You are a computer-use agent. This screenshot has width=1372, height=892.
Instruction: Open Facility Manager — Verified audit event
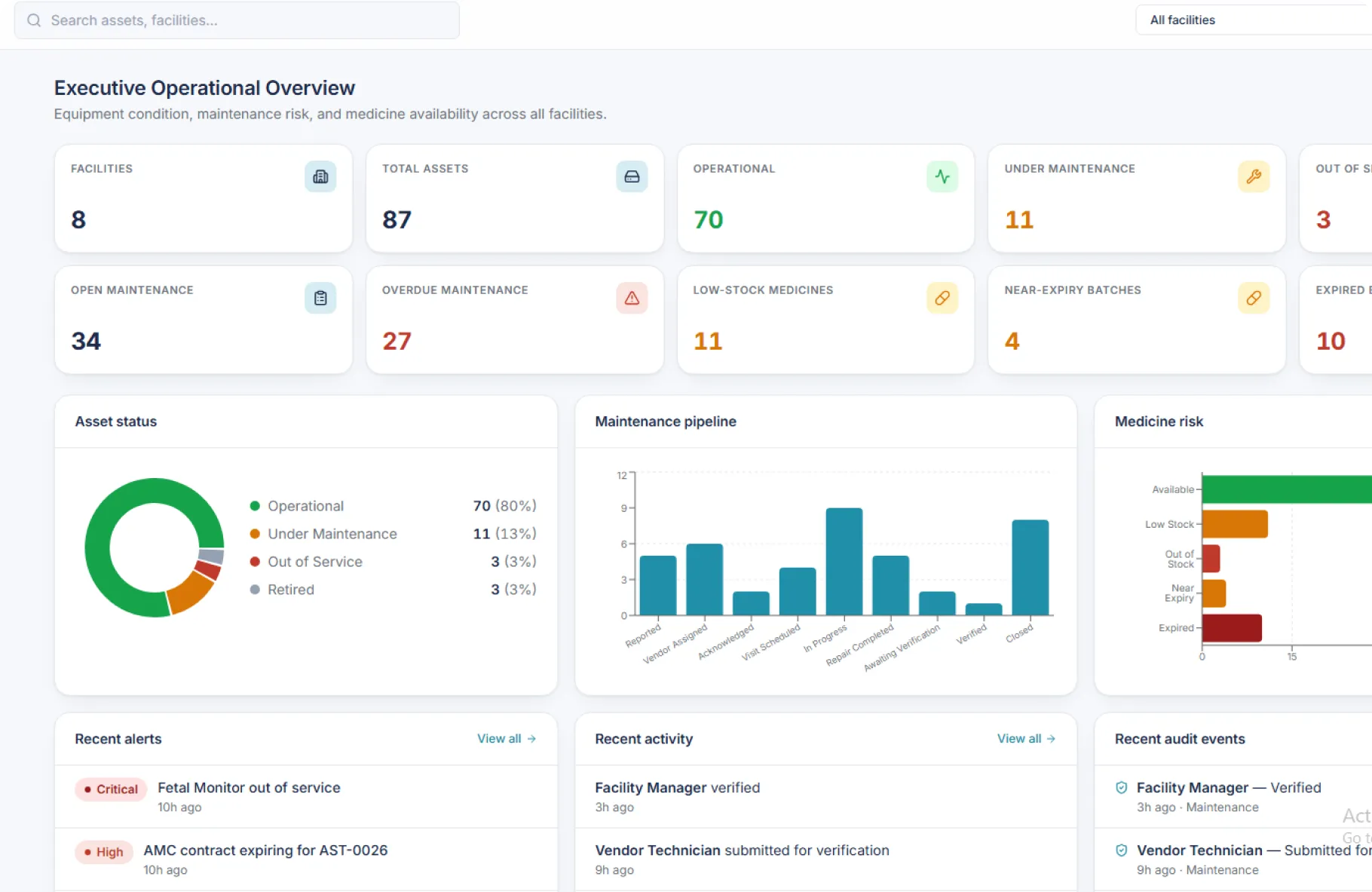click(x=1233, y=797)
